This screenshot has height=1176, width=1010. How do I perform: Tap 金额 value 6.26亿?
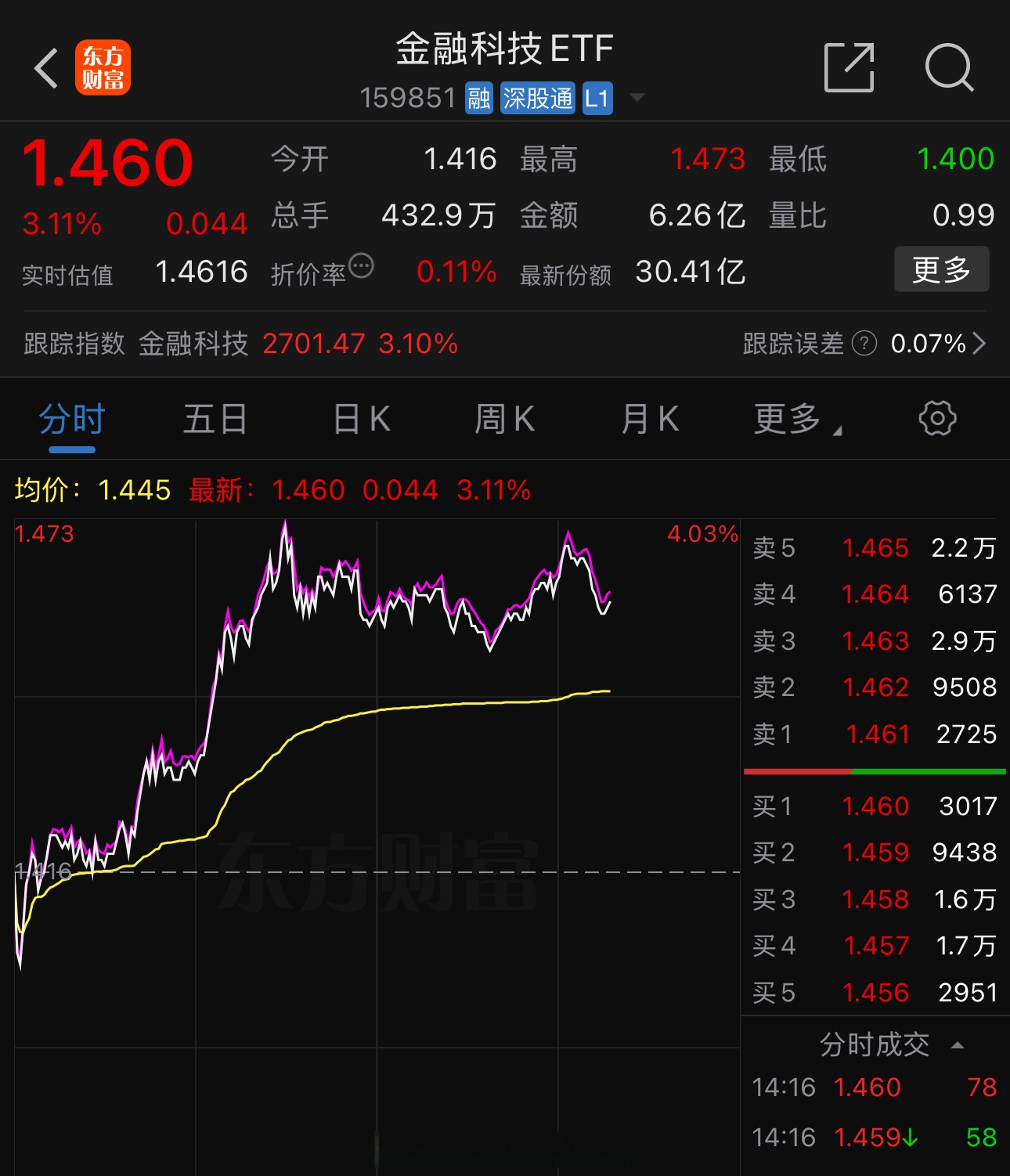pyautogui.click(x=697, y=215)
